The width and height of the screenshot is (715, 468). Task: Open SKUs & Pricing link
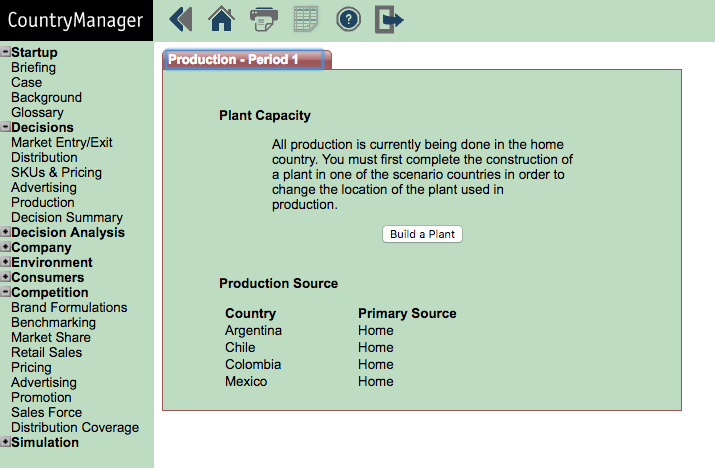coord(57,172)
